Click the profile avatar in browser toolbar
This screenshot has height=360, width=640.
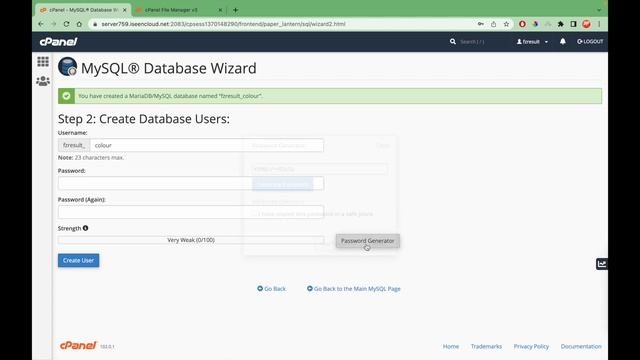[x=587, y=24]
